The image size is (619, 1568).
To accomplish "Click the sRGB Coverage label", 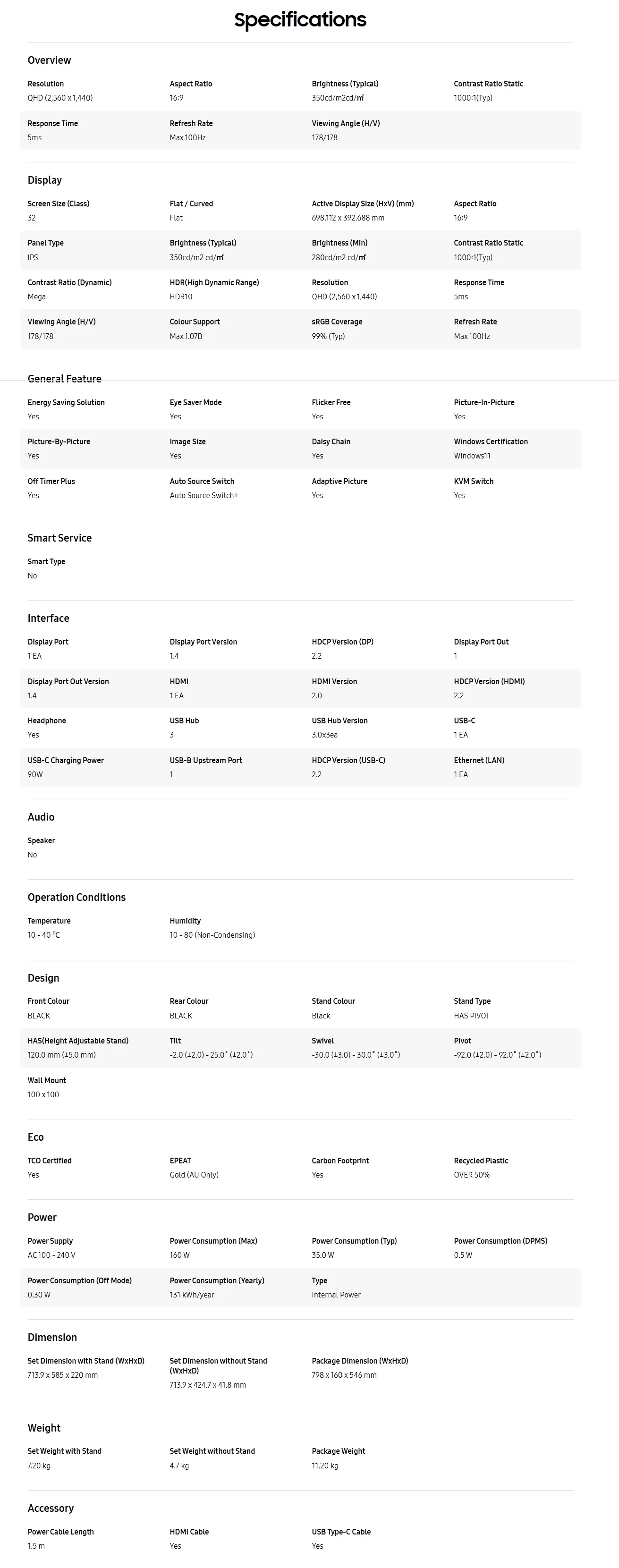I will (x=337, y=322).
